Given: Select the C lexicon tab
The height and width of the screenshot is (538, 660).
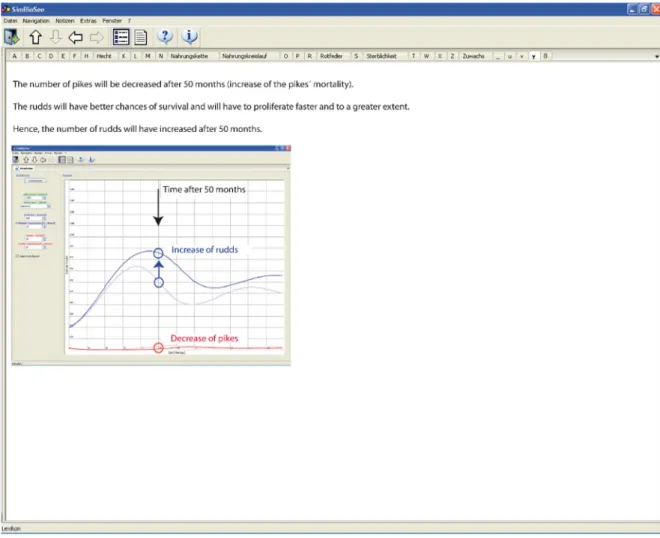Looking at the screenshot, I should 40,56.
